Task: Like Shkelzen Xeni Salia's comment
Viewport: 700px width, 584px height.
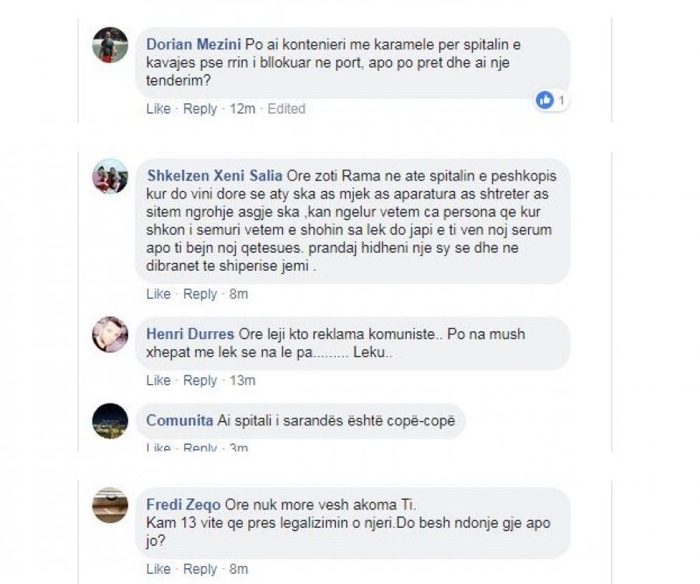Action: click(x=158, y=294)
